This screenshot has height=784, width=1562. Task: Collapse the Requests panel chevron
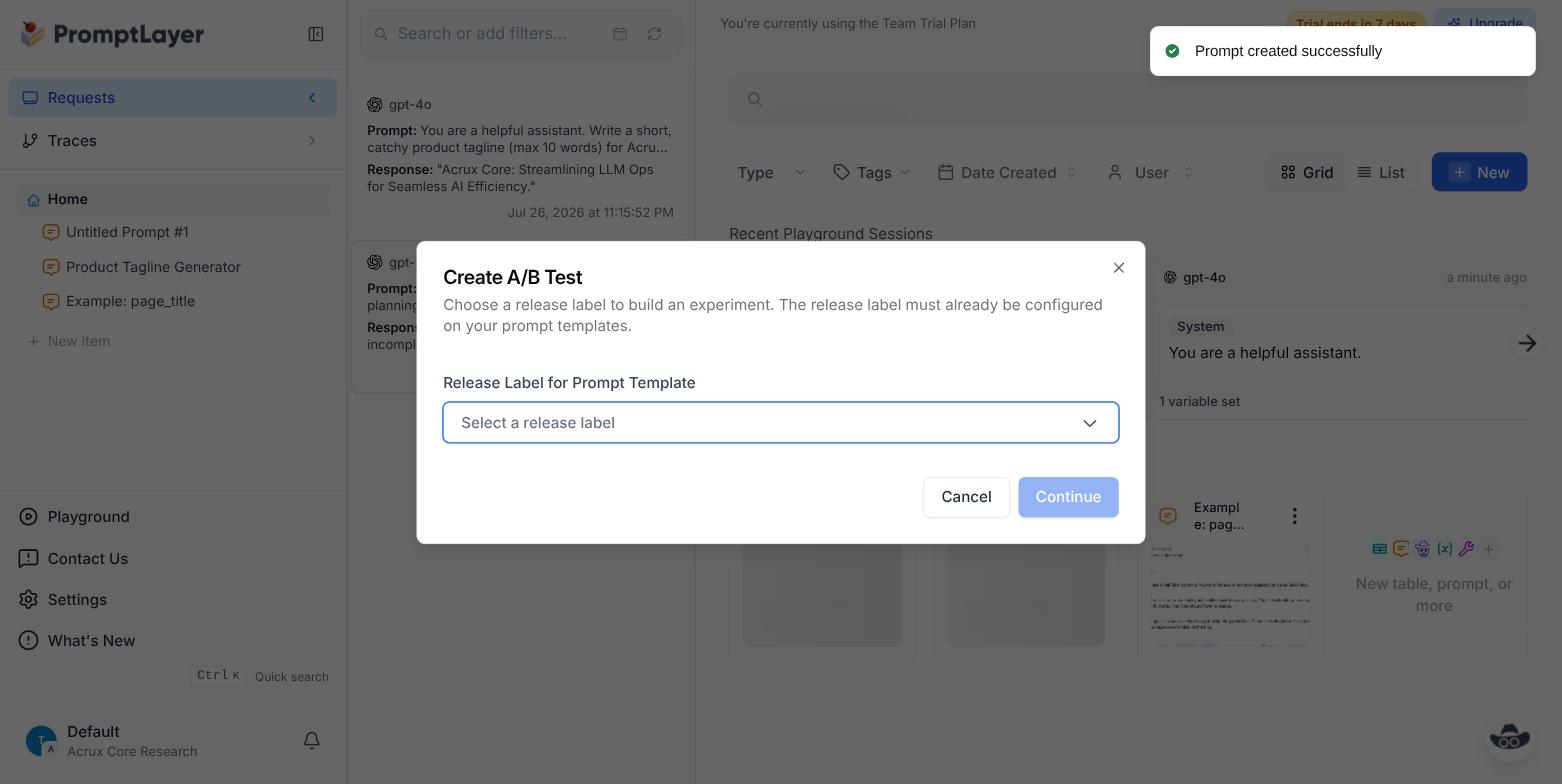click(x=312, y=98)
